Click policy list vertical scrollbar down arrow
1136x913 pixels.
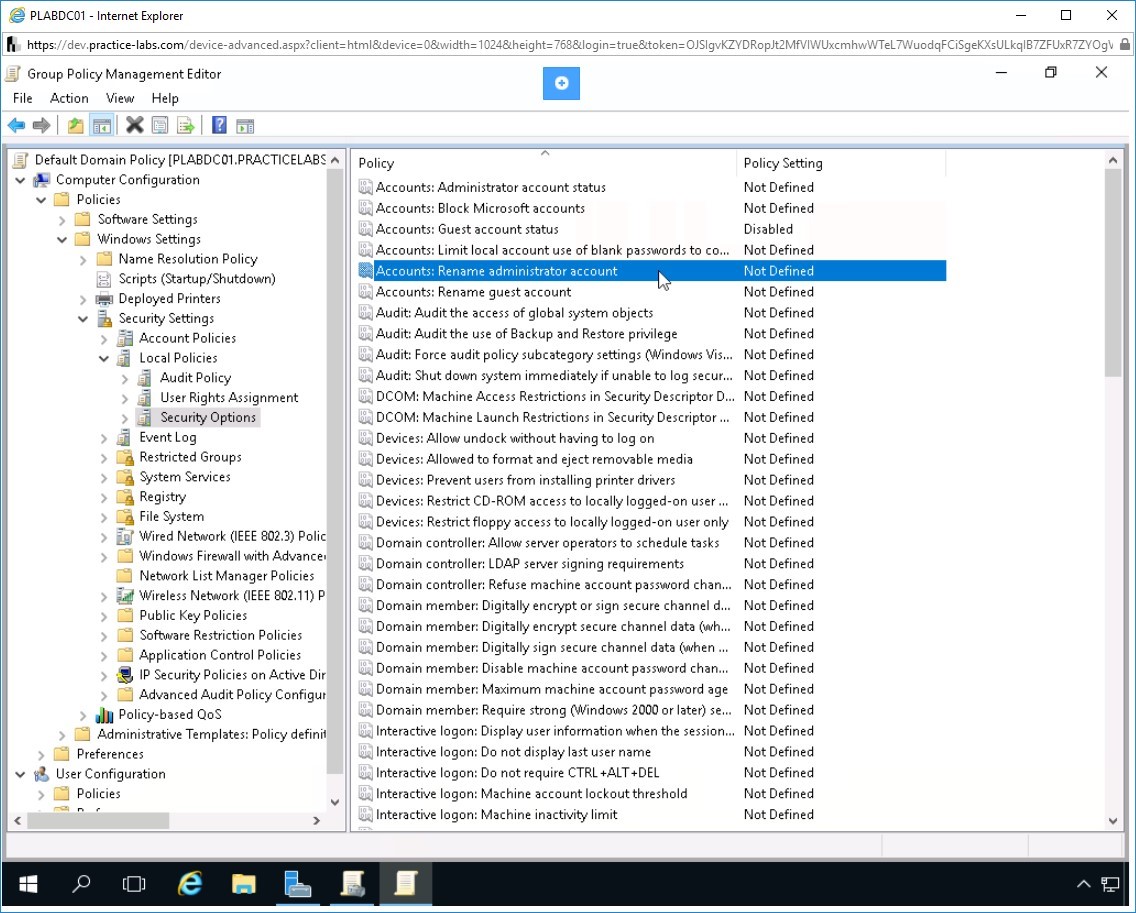pos(1113,821)
